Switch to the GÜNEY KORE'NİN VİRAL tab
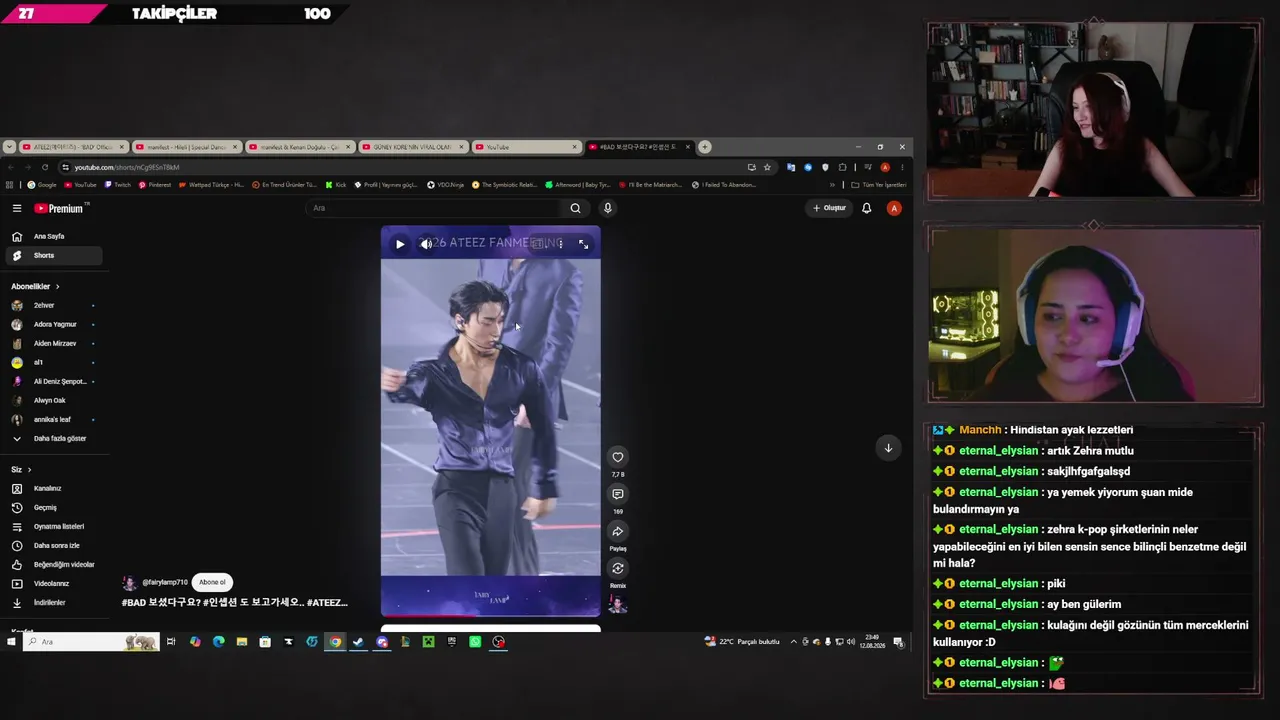Viewport: 1280px width, 720px height. pos(412,147)
